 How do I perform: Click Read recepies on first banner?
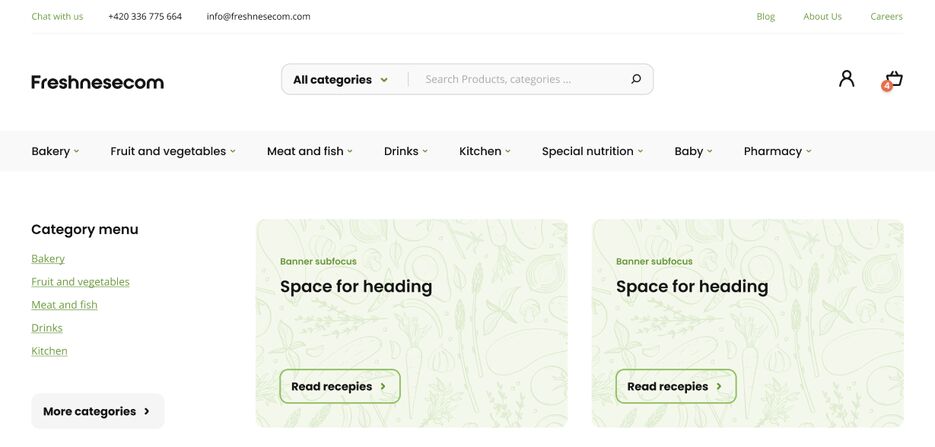340,386
